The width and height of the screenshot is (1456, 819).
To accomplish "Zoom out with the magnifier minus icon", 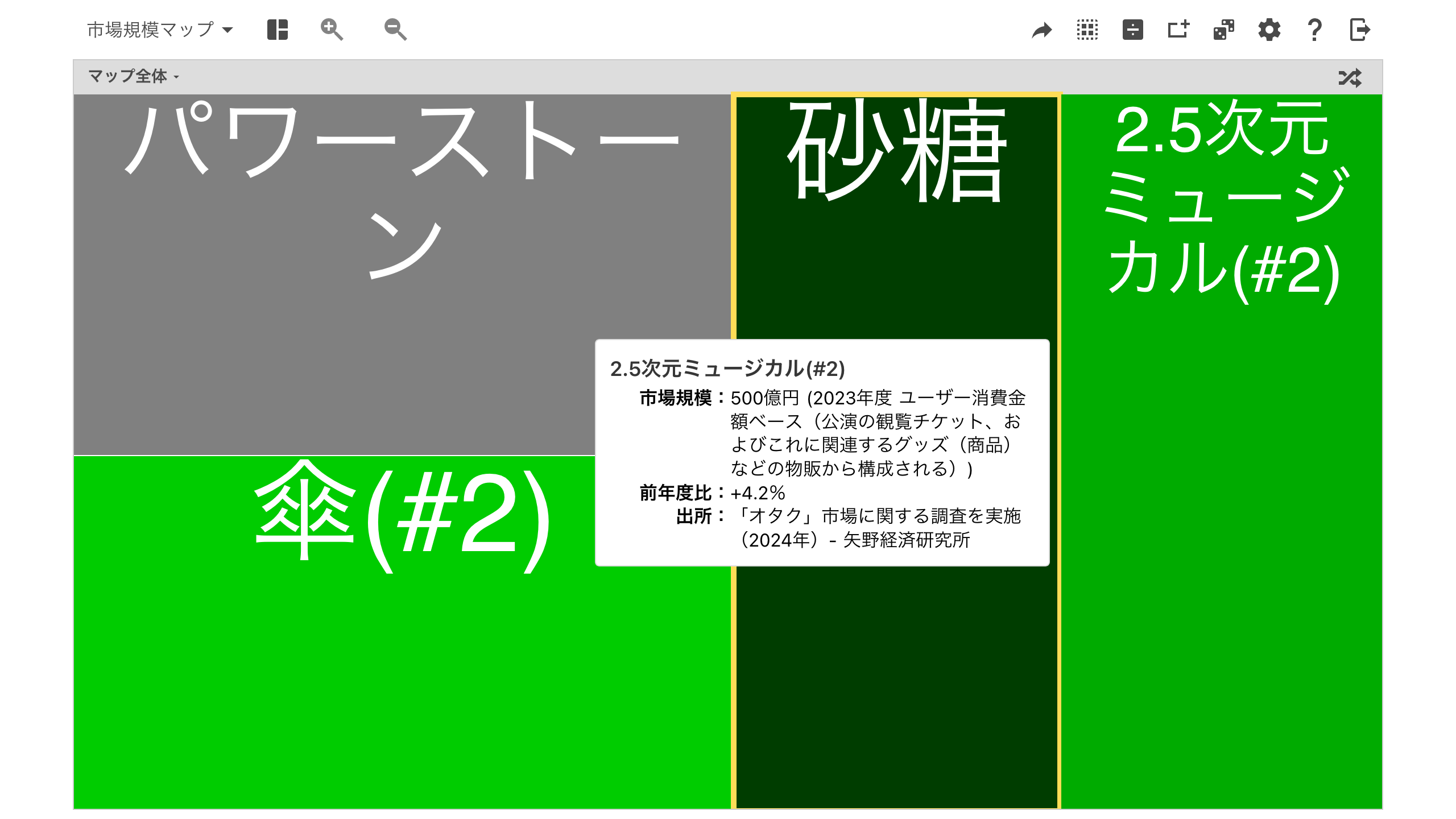I will click(395, 30).
